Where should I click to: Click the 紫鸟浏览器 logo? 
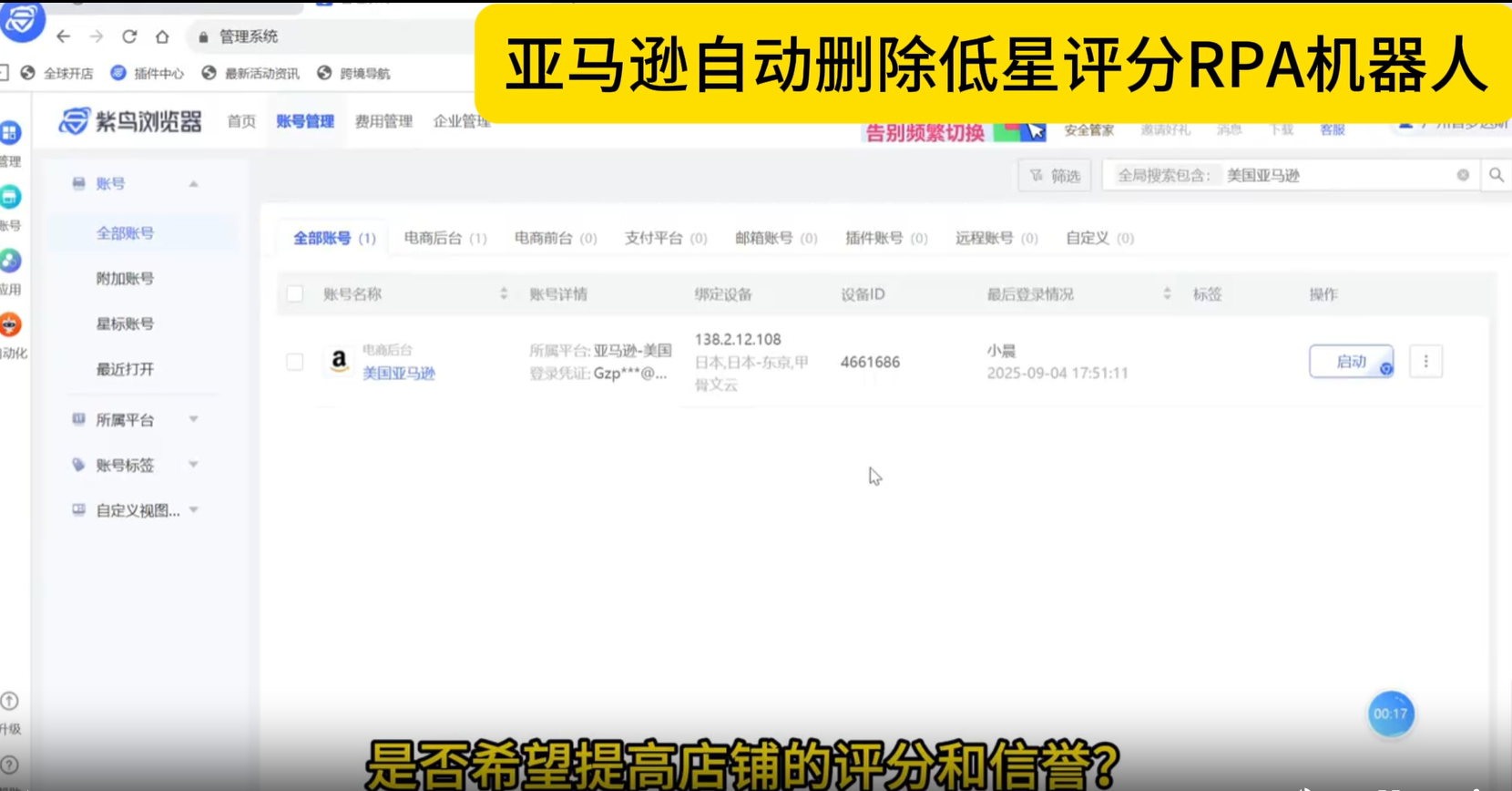(130, 121)
